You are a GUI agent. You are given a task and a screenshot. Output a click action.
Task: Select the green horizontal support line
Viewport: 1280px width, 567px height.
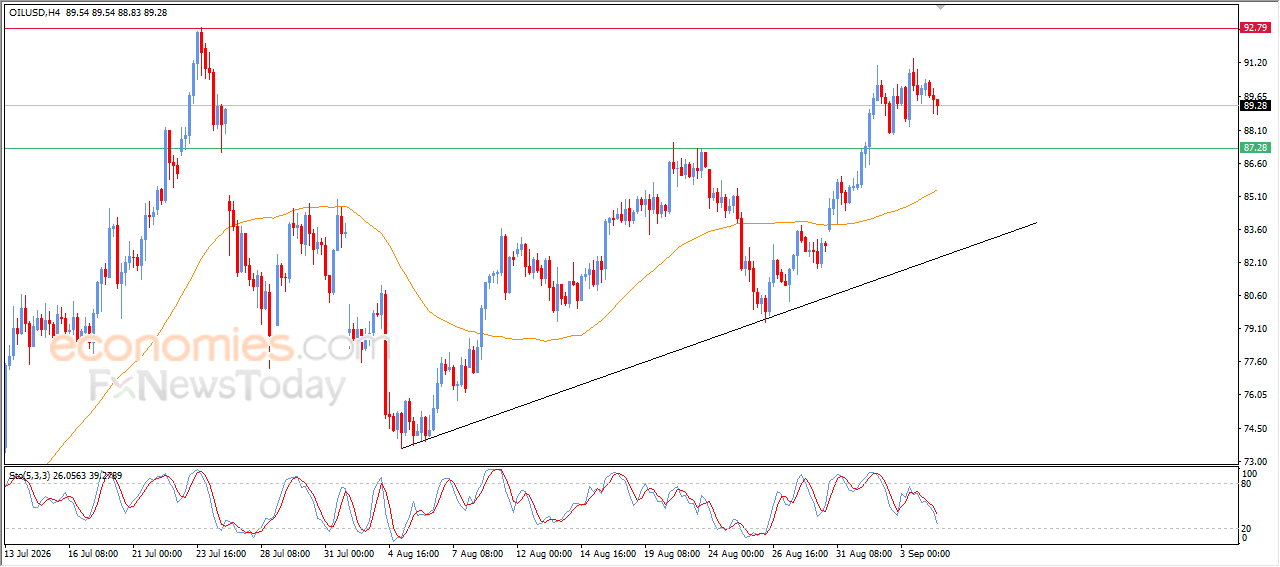[x=620, y=148]
